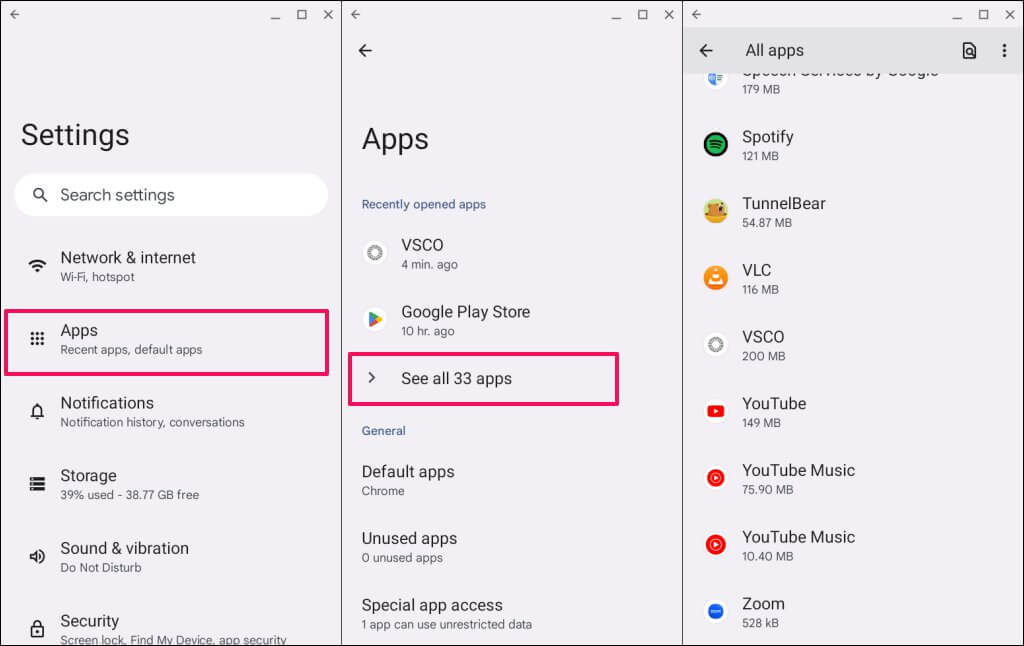Click the YouTube Music icon with 10.40 MB

point(716,545)
